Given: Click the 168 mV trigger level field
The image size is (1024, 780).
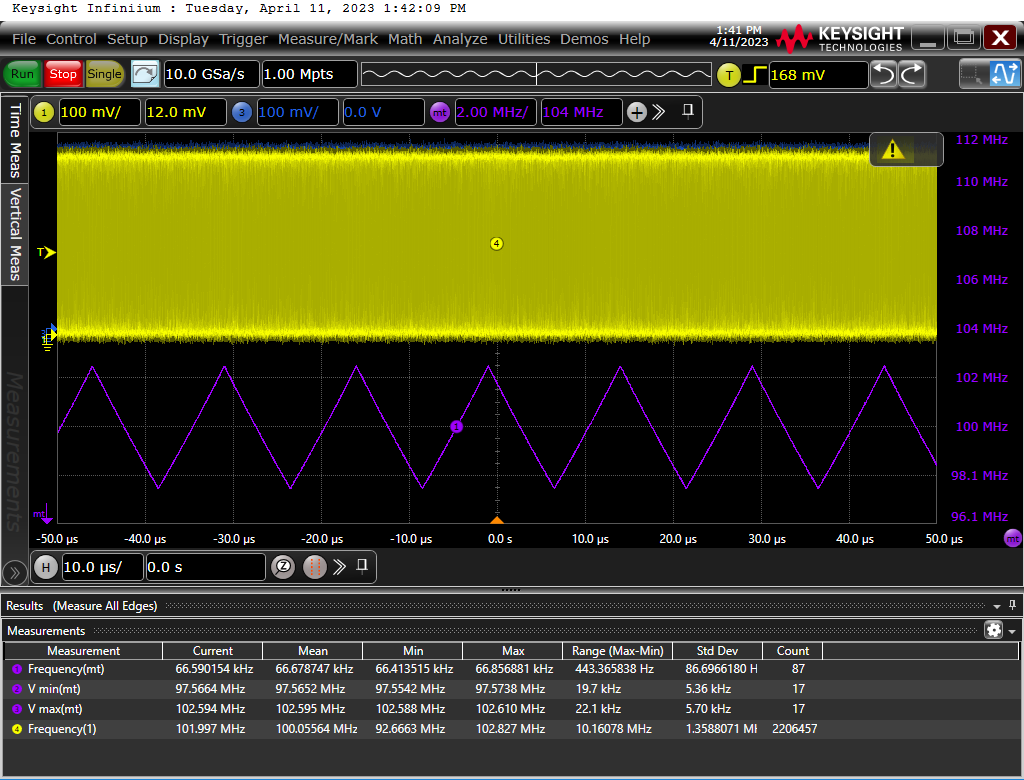Looking at the screenshot, I should [x=818, y=75].
